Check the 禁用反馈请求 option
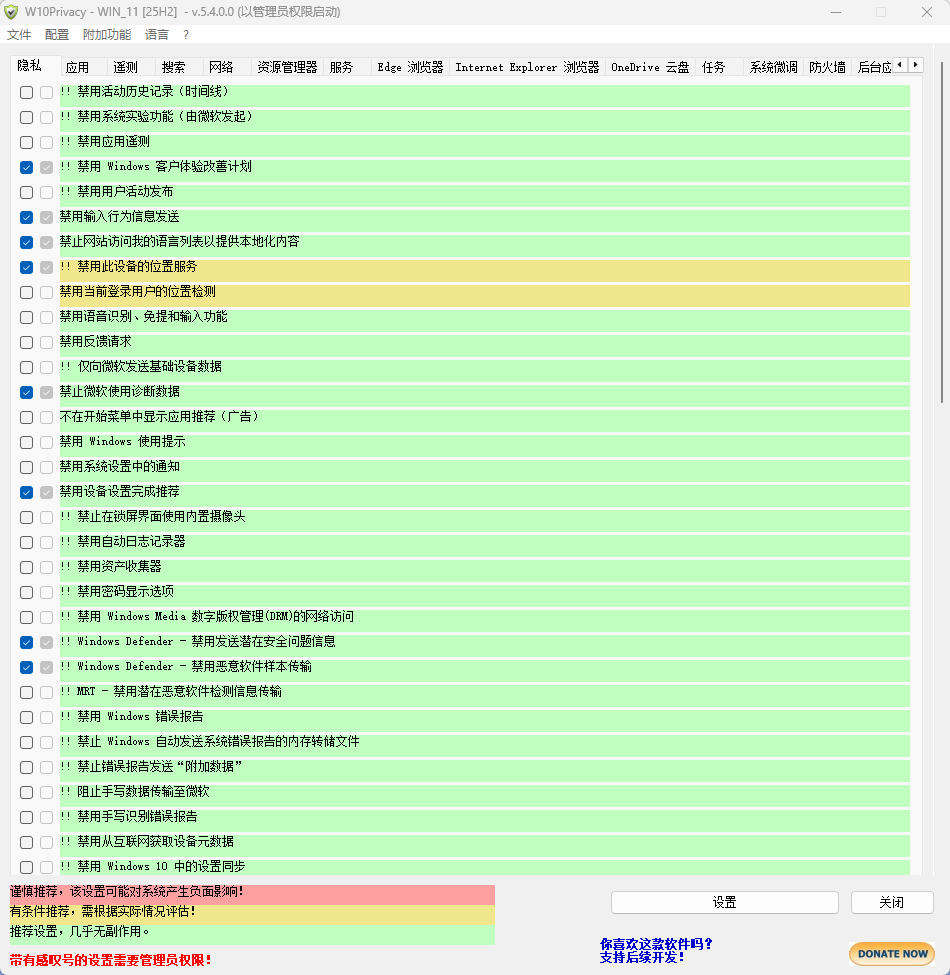The width and height of the screenshot is (950, 975). click(x=26, y=342)
